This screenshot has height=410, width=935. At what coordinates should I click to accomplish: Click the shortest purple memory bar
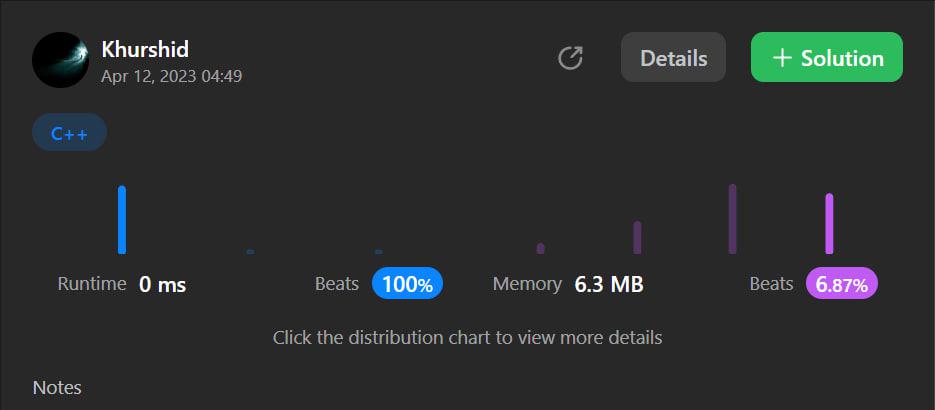point(540,248)
